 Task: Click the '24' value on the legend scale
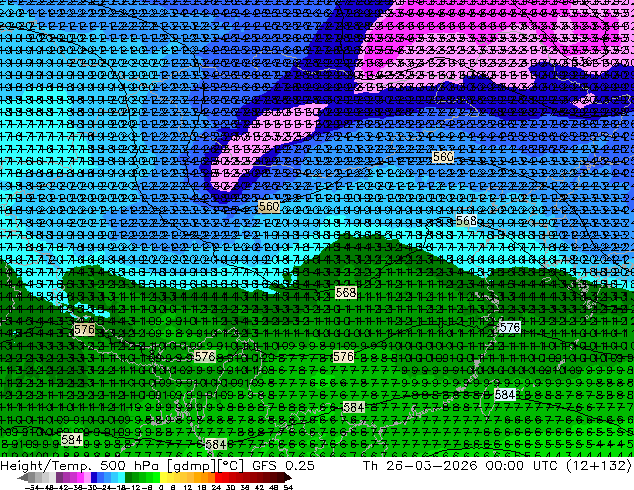pyautogui.click(x=216, y=487)
